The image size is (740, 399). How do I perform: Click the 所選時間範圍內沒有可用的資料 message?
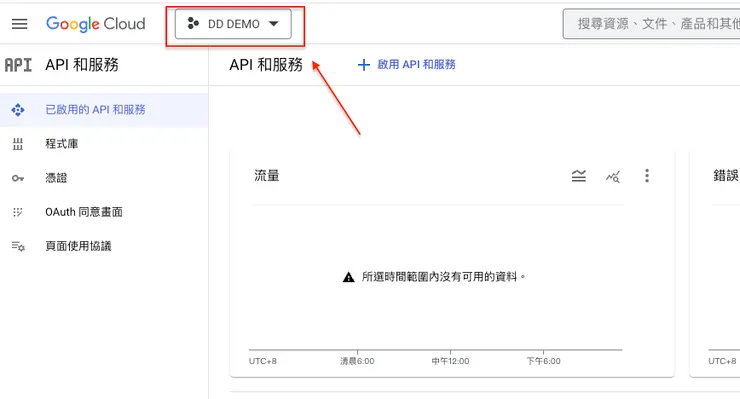[444, 277]
